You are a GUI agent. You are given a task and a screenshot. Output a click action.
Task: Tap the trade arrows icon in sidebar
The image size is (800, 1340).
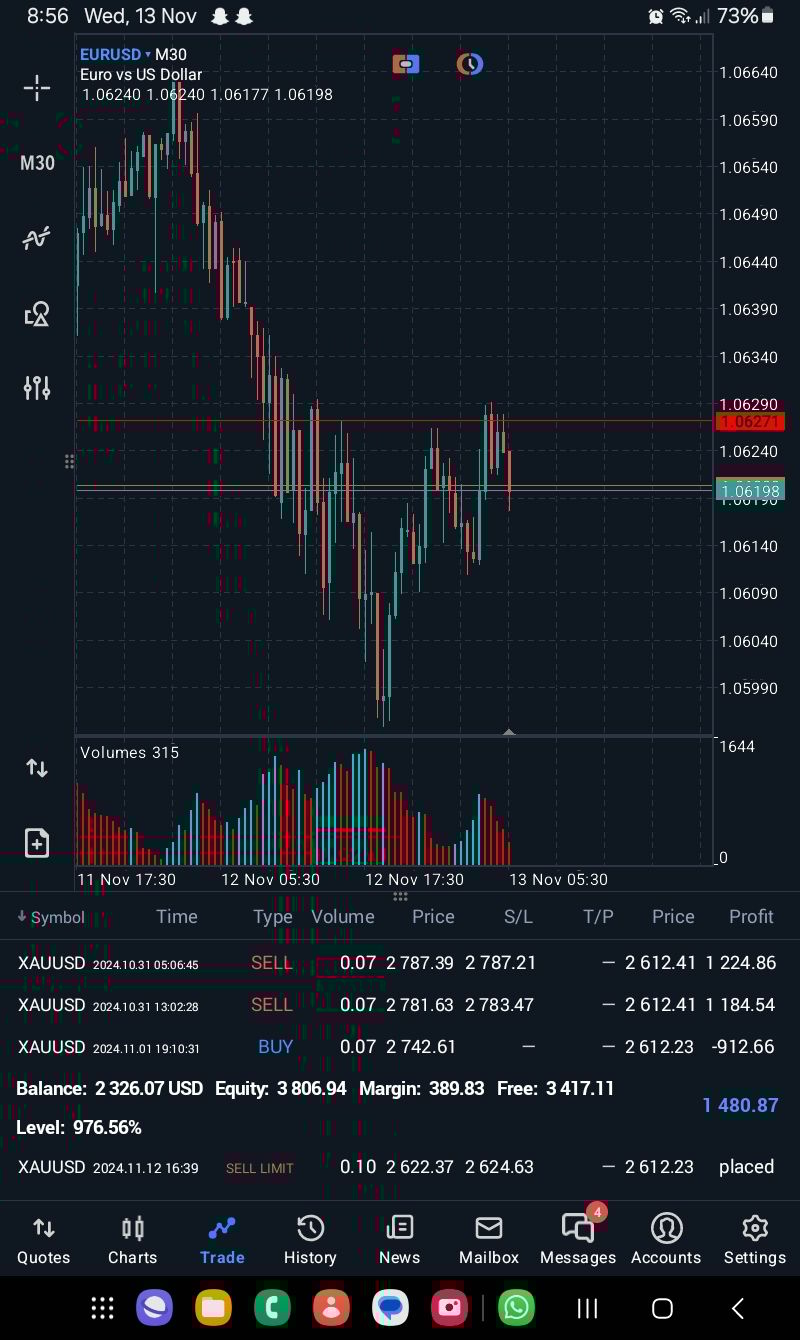click(x=37, y=768)
